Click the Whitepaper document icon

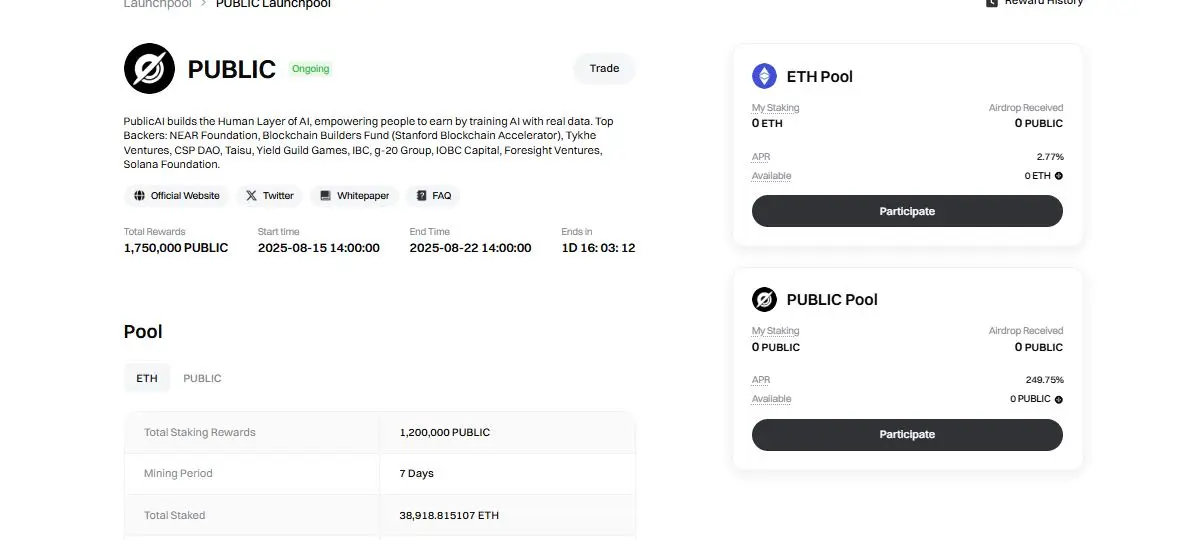point(325,195)
